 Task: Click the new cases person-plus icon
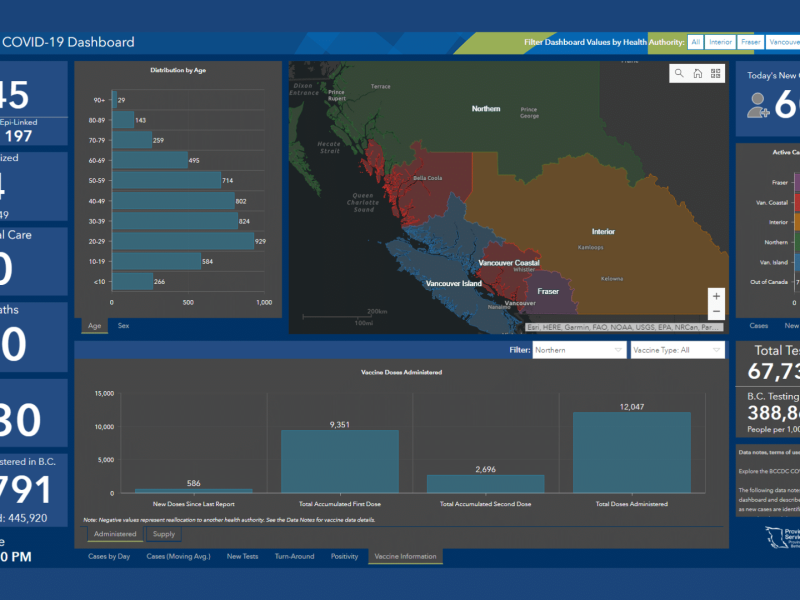tap(759, 104)
